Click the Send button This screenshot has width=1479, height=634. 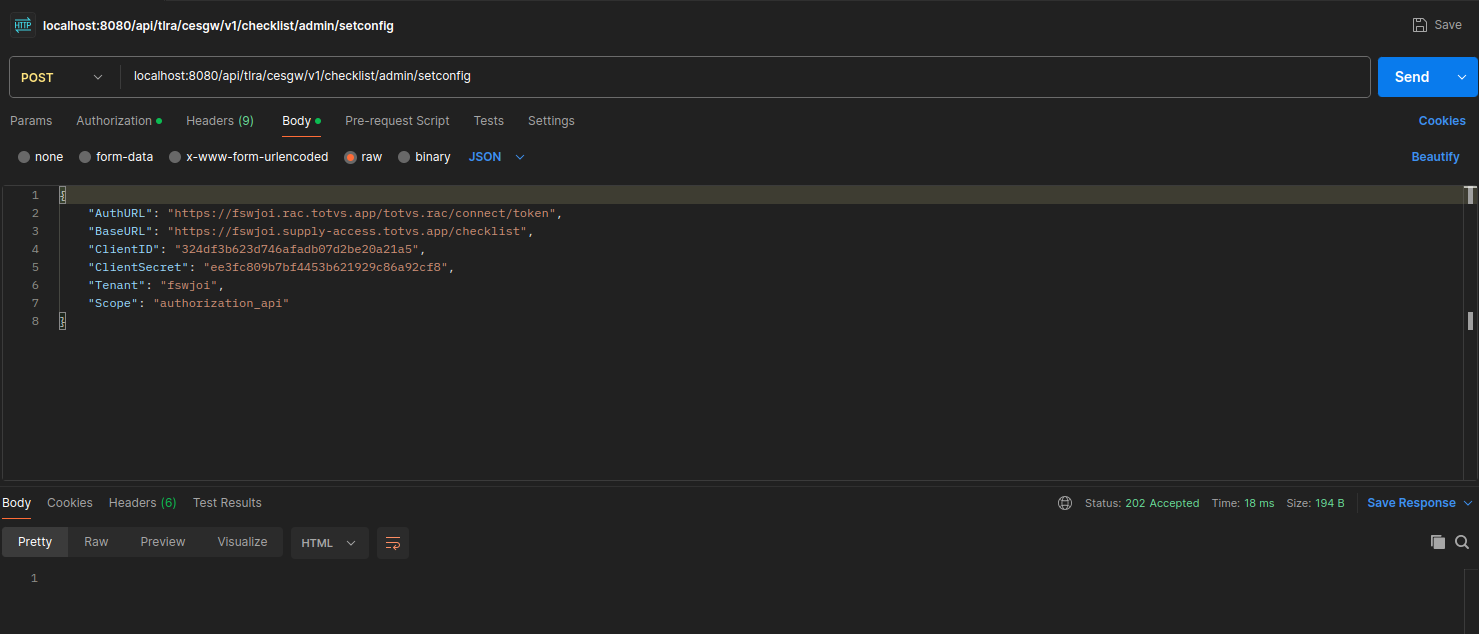1411,77
